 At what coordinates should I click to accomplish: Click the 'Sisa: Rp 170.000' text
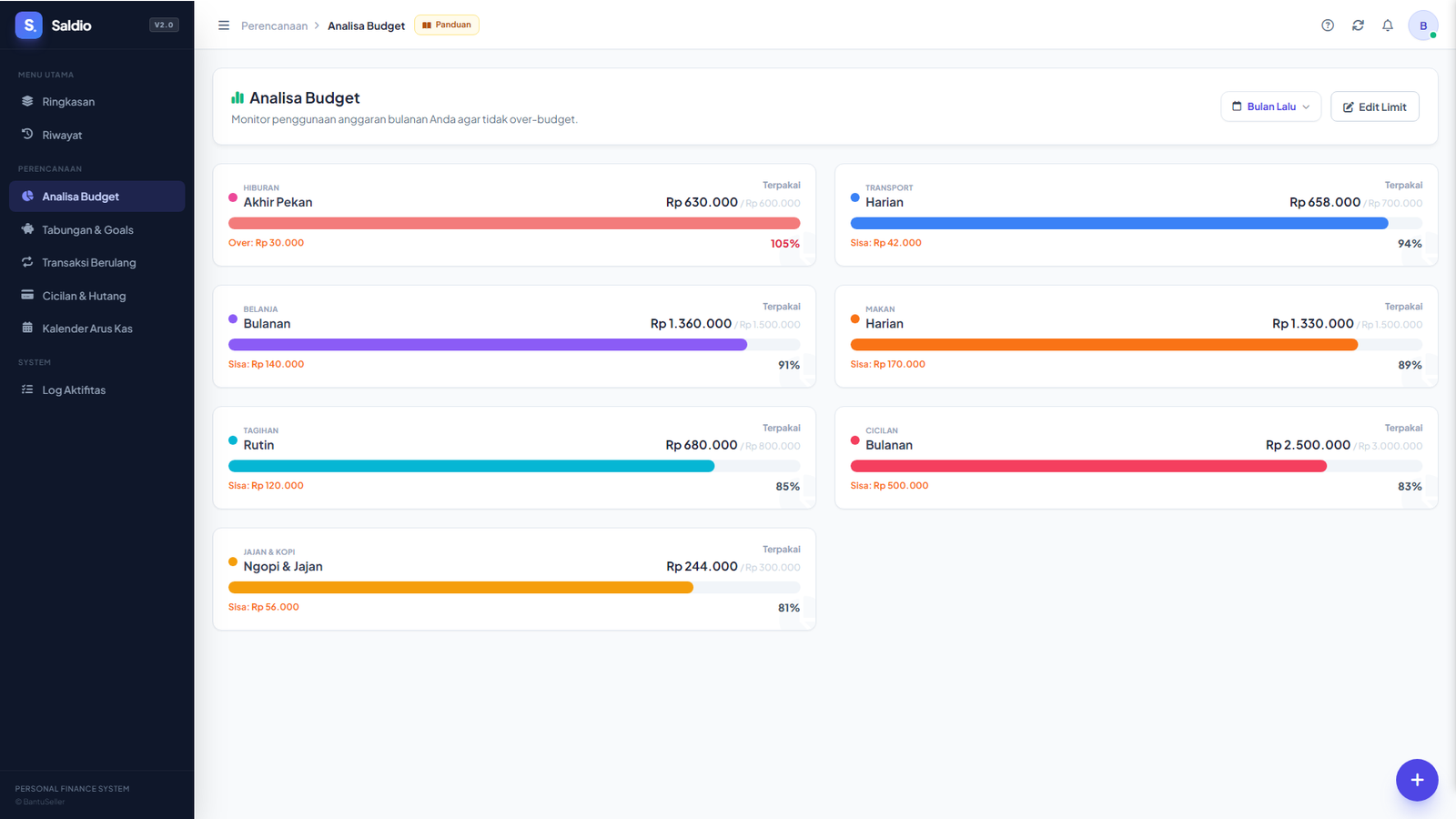pyautogui.click(x=887, y=364)
